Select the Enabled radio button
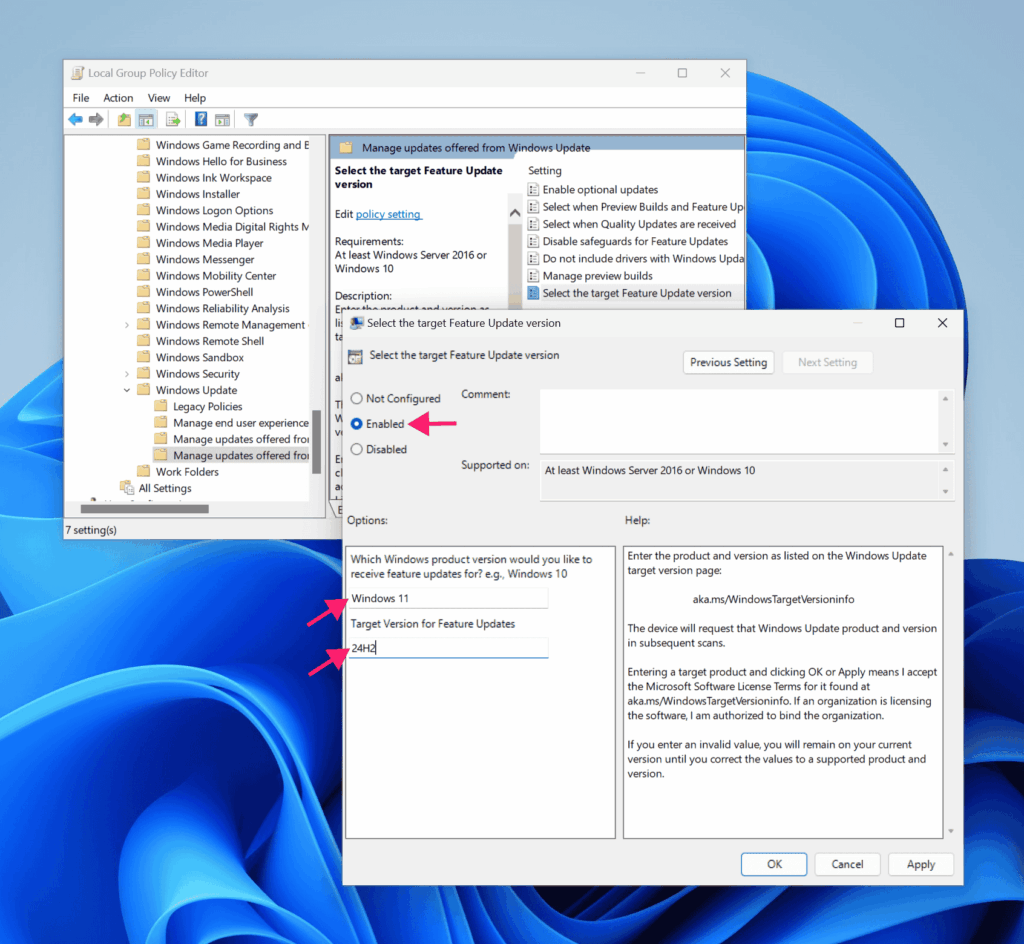Screen dimensions: 1024x944 point(357,424)
